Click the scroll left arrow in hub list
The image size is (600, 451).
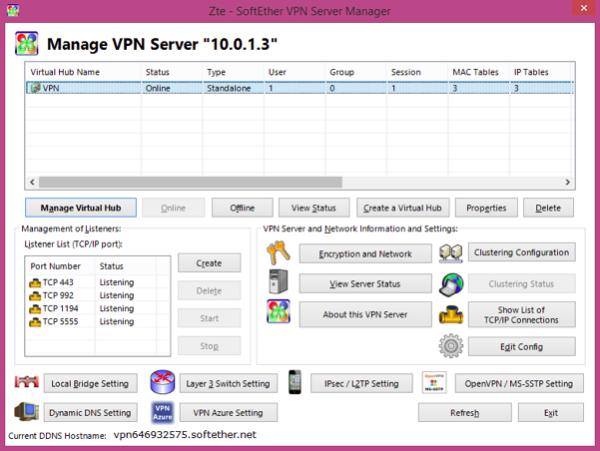point(32,182)
